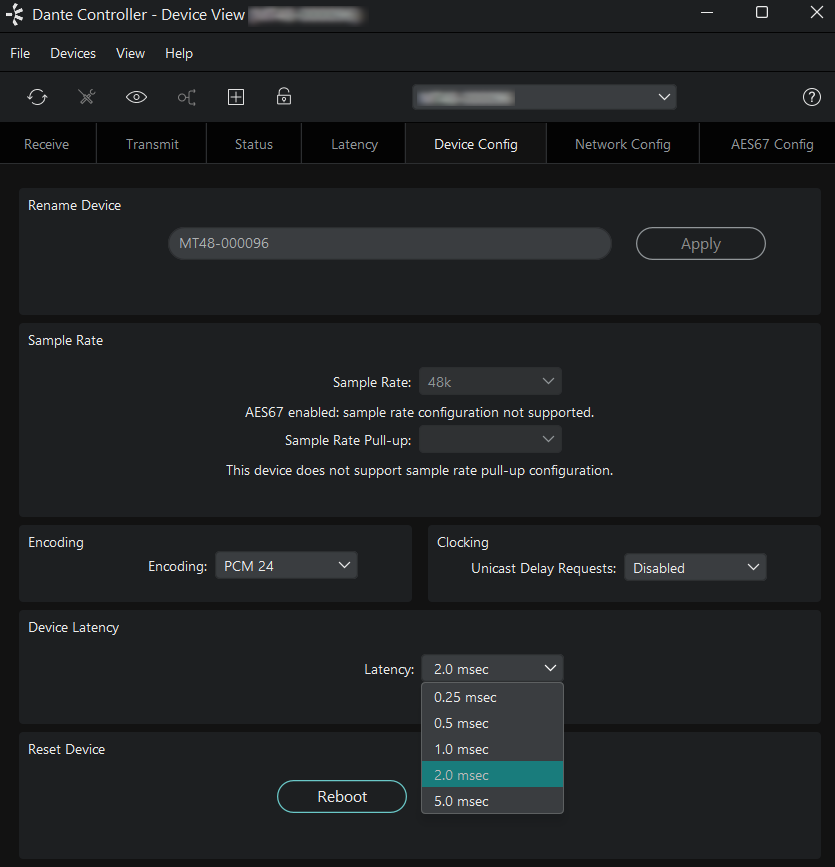Image resolution: width=835 pixels, height=867 pixels.
Task: Toggle the device lock padlock icon
Action: 284,97
